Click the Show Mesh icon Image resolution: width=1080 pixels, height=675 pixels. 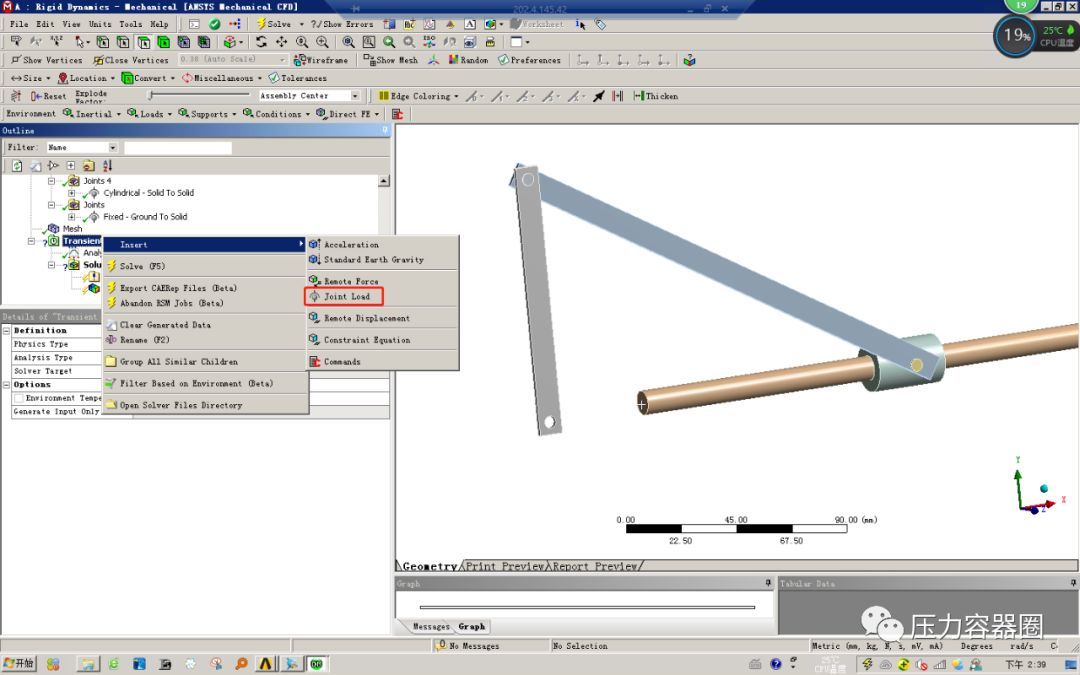(391, 60)
